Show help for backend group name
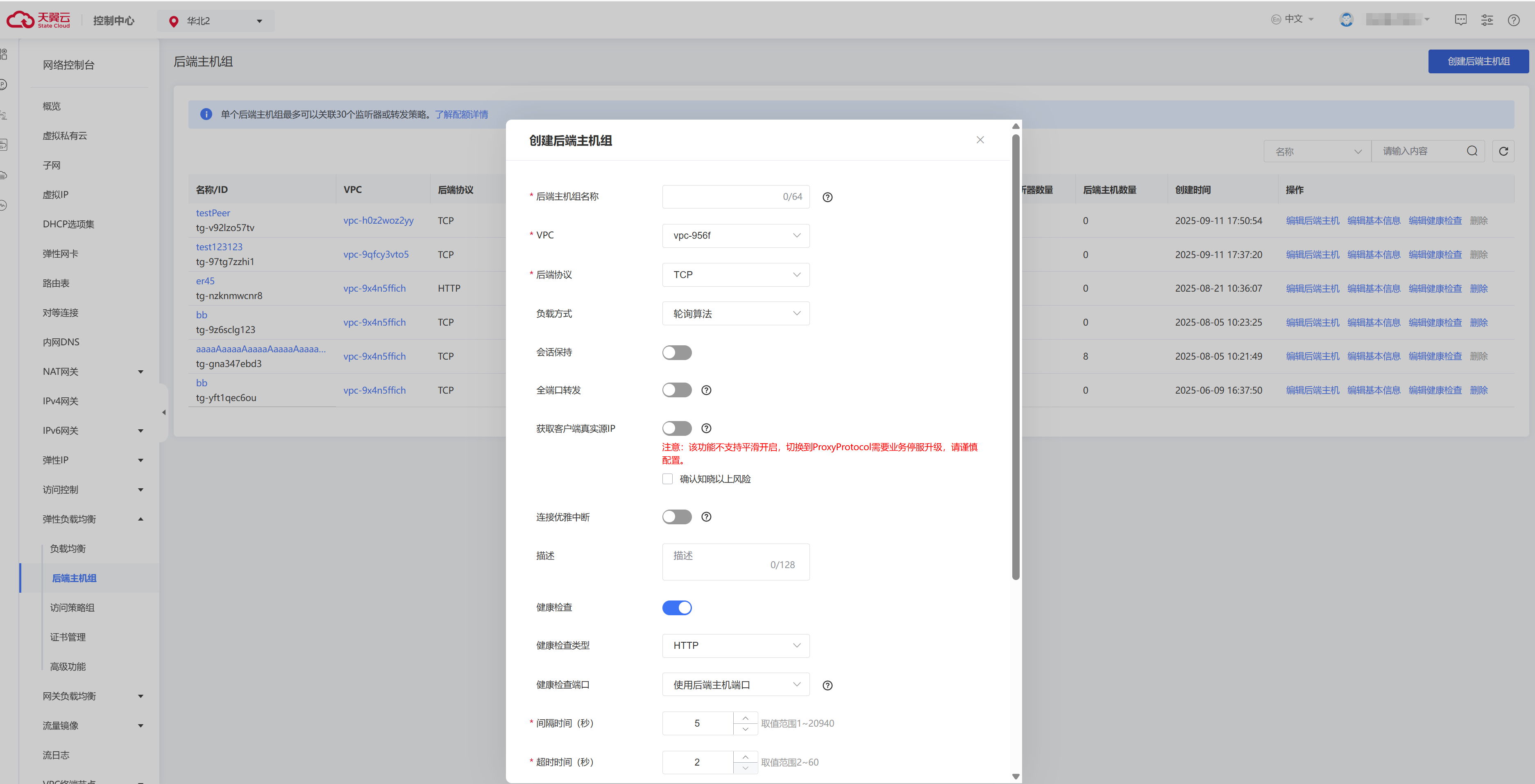 coord(827,197)
